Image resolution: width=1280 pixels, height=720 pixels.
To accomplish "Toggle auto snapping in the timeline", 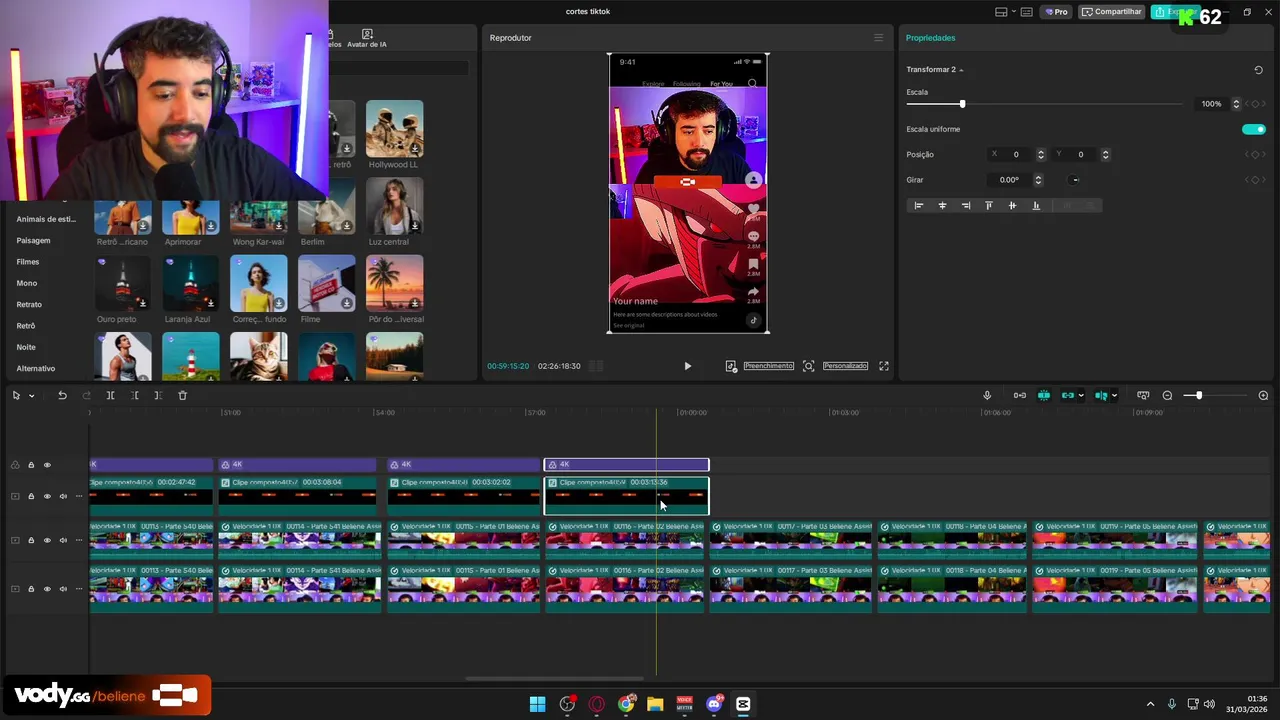I will click(1044, 396).
